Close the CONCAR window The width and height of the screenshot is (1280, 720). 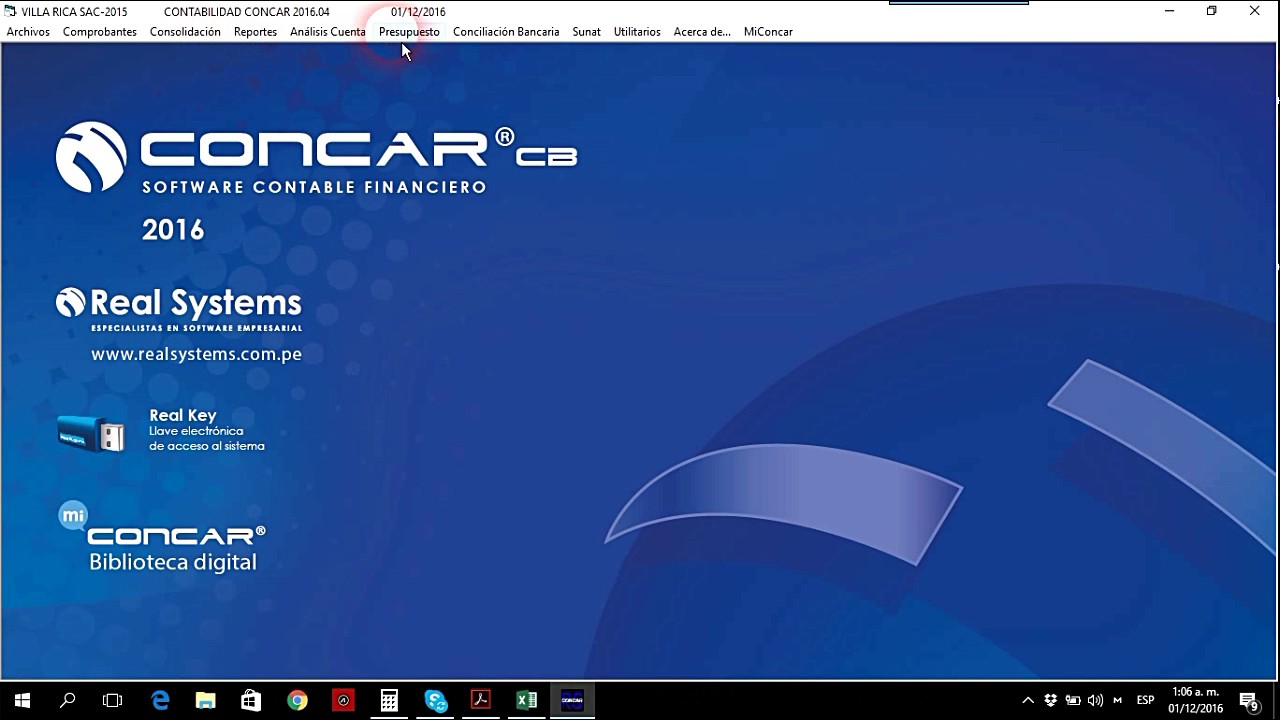1255,11
